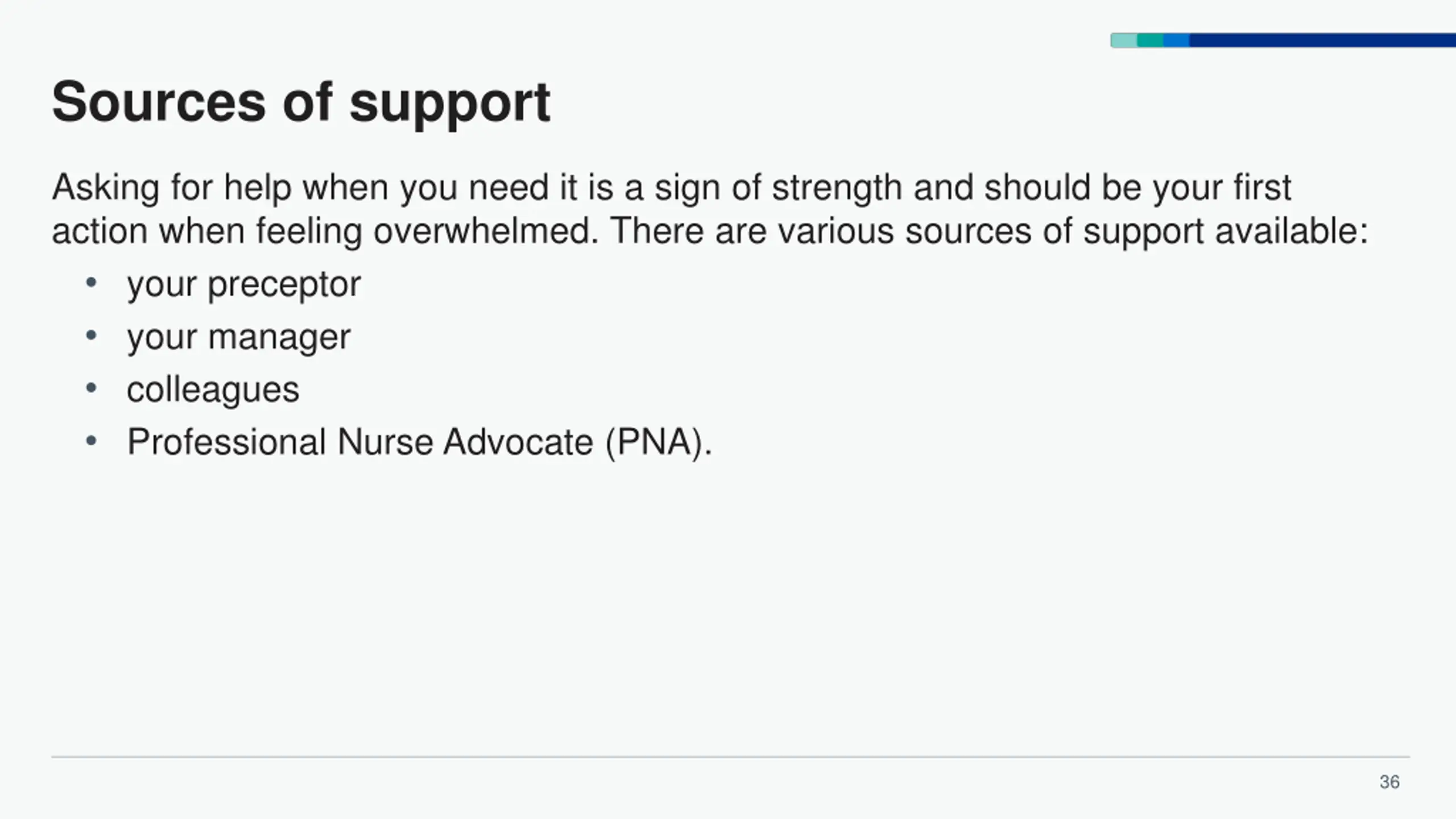The image size is (1456, 819).
Task: Click the bullet dot before "your manager"
Action: [x=91, y=336]
